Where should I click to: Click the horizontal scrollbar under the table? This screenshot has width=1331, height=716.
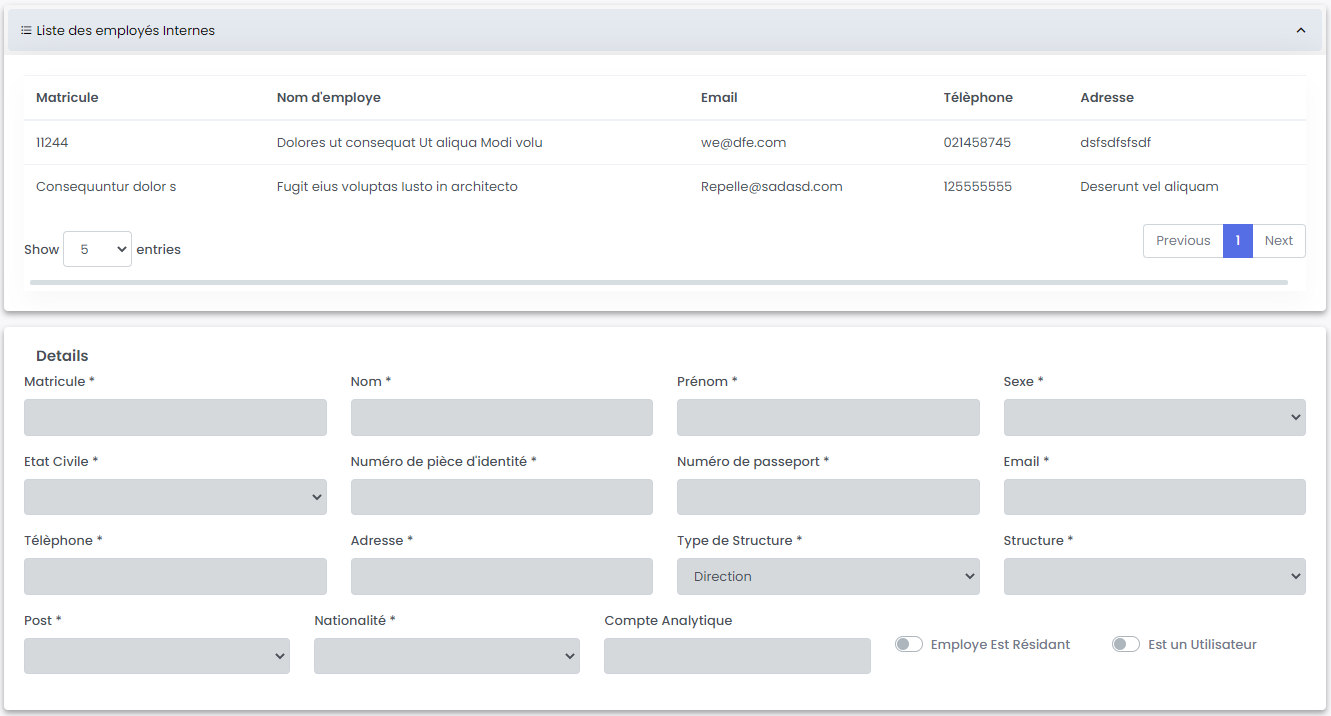tap(658, 283)
